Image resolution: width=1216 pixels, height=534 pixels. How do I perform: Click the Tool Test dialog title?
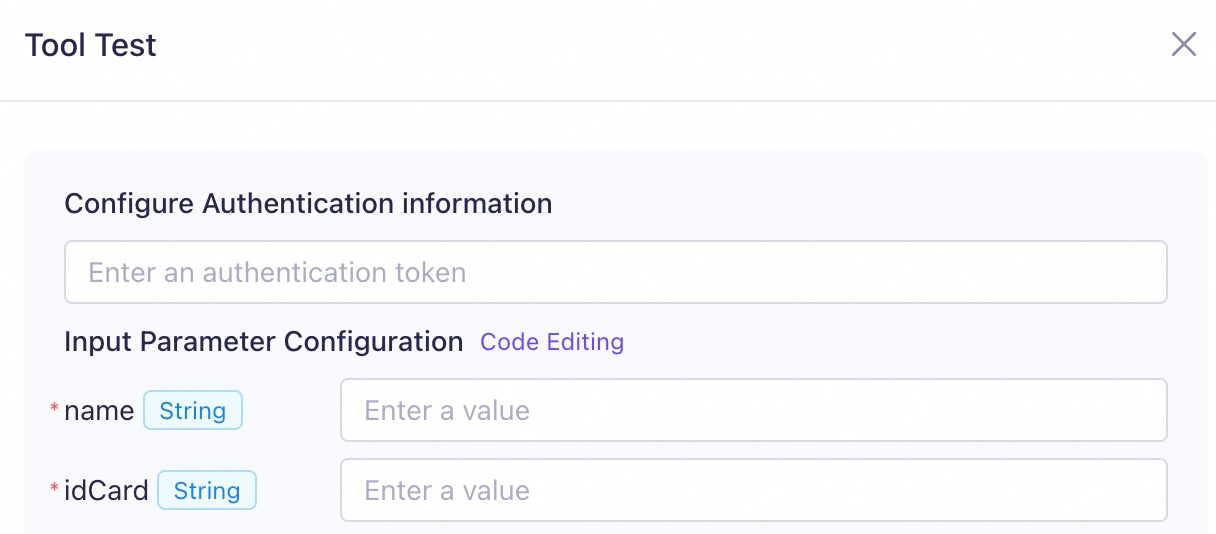click(x=91, y=45)
